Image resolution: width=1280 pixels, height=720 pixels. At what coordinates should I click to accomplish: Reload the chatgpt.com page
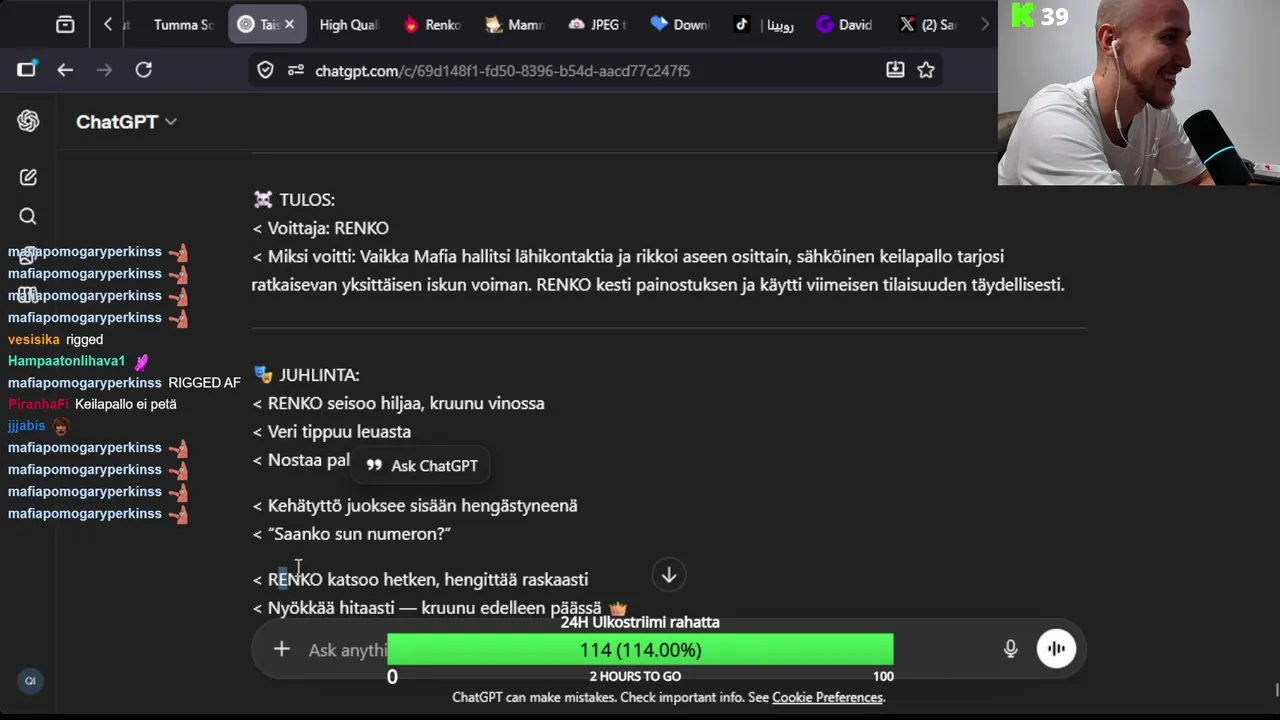click(x=144, y=70)
